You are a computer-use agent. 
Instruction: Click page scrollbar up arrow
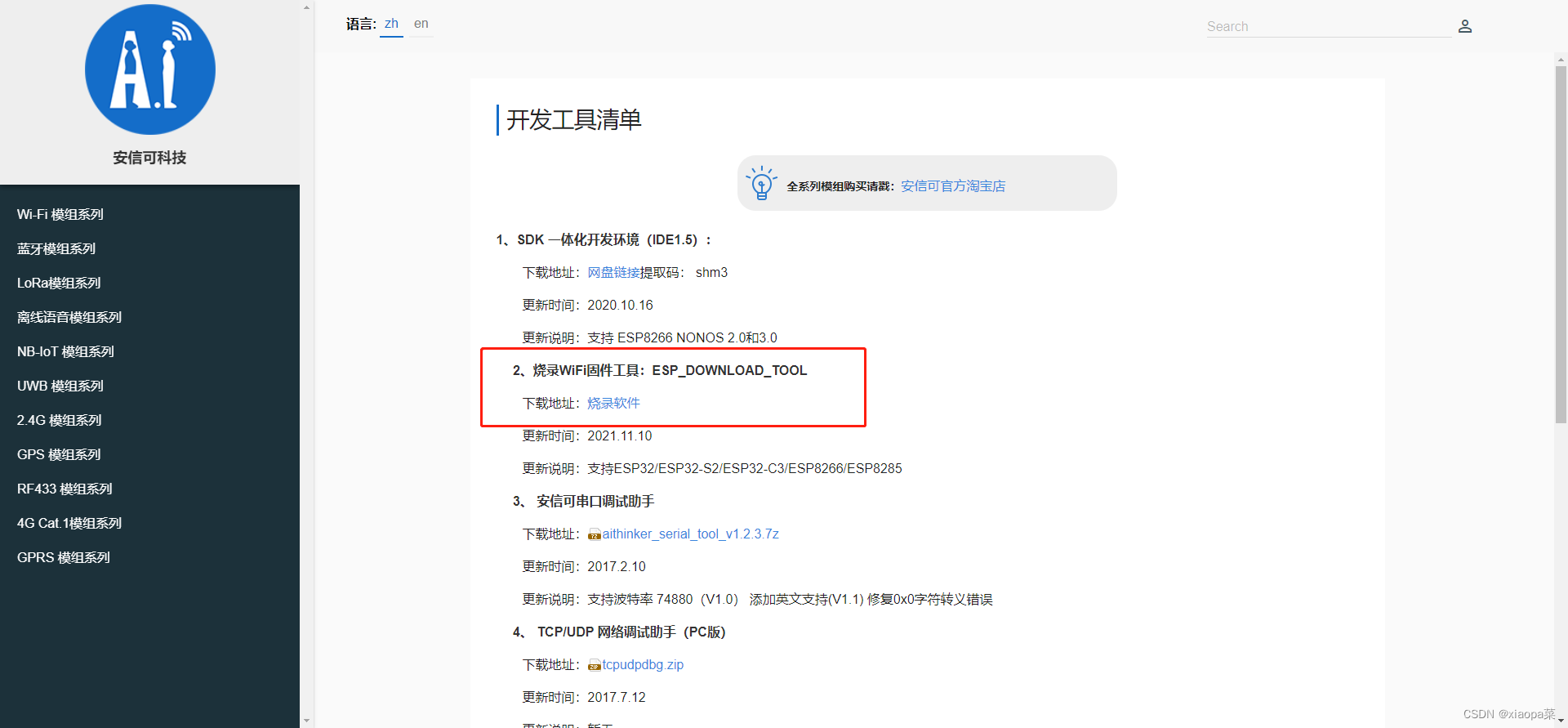1561,59
